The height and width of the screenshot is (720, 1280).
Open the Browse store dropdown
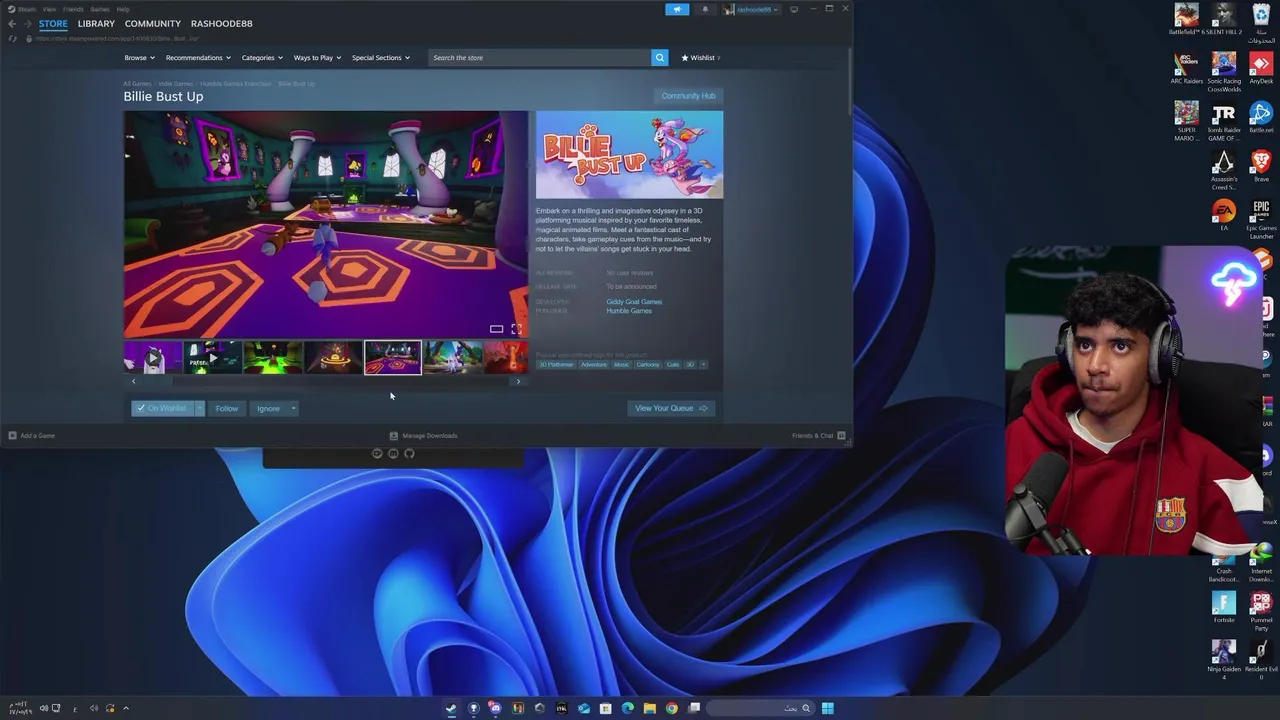tap(139, 57)
